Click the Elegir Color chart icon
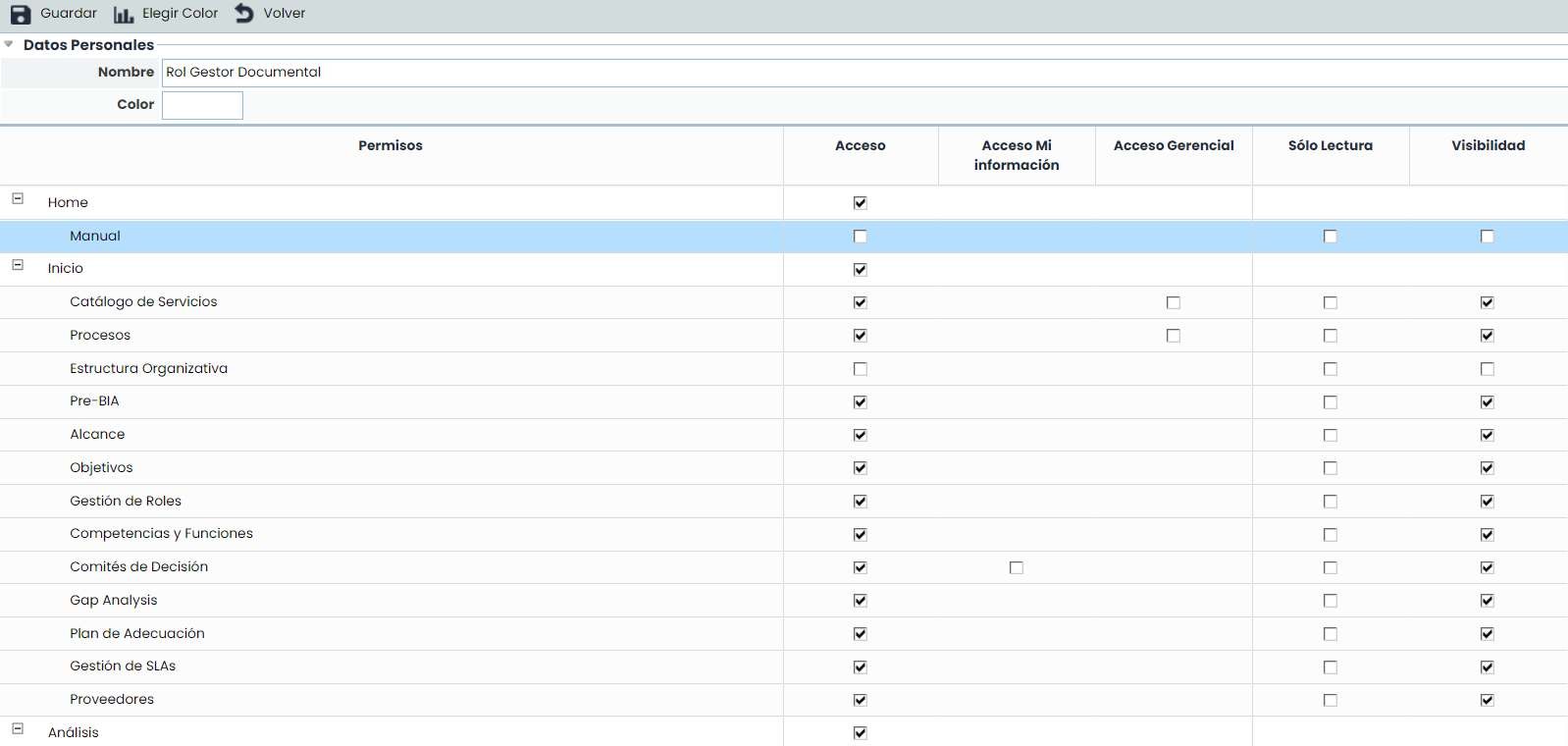 [x=124, y=14]
